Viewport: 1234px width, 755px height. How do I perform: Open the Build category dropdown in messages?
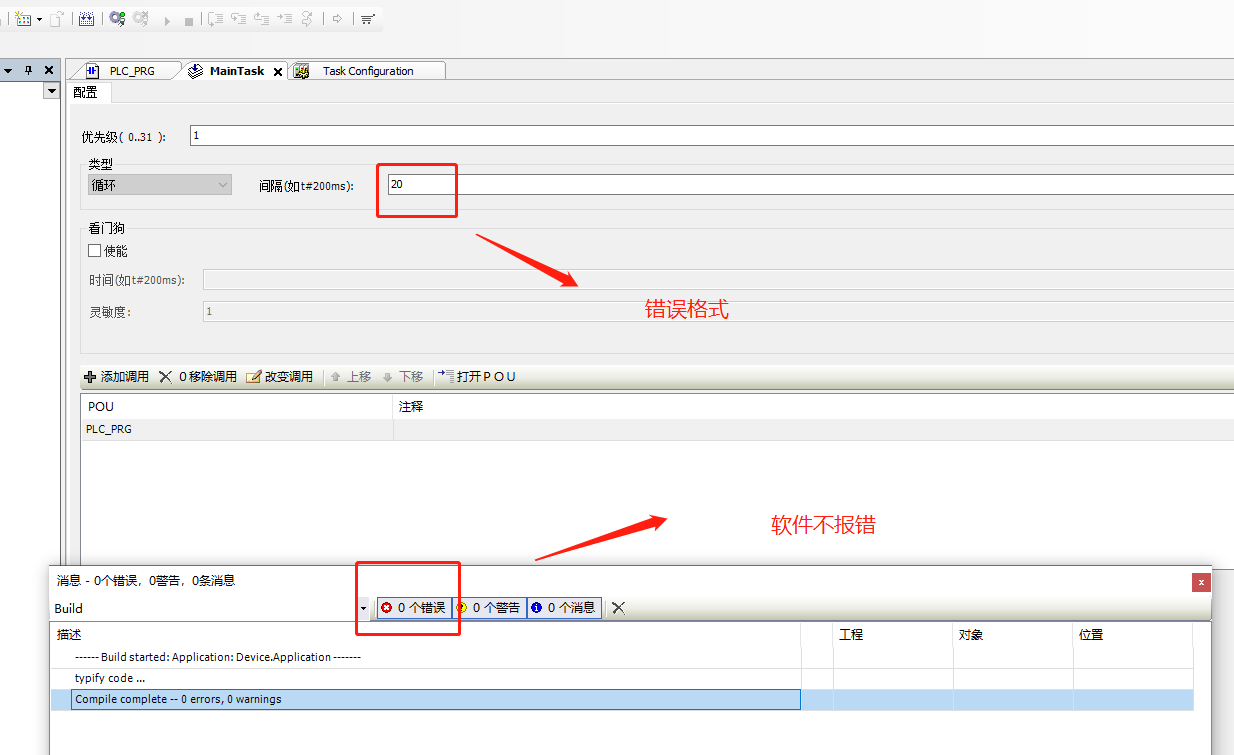pos(363,608)
